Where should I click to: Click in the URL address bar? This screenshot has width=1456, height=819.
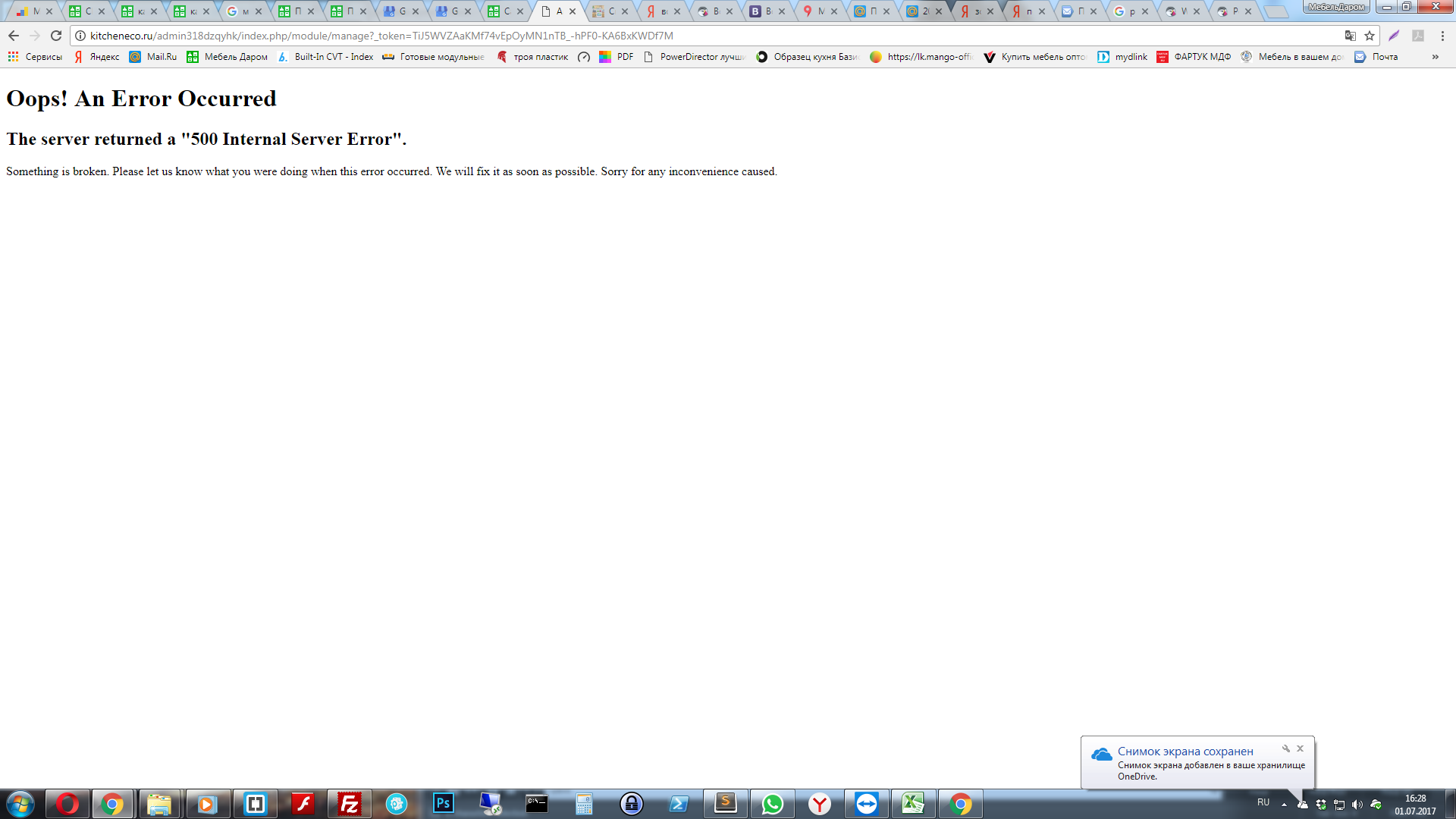682,36
